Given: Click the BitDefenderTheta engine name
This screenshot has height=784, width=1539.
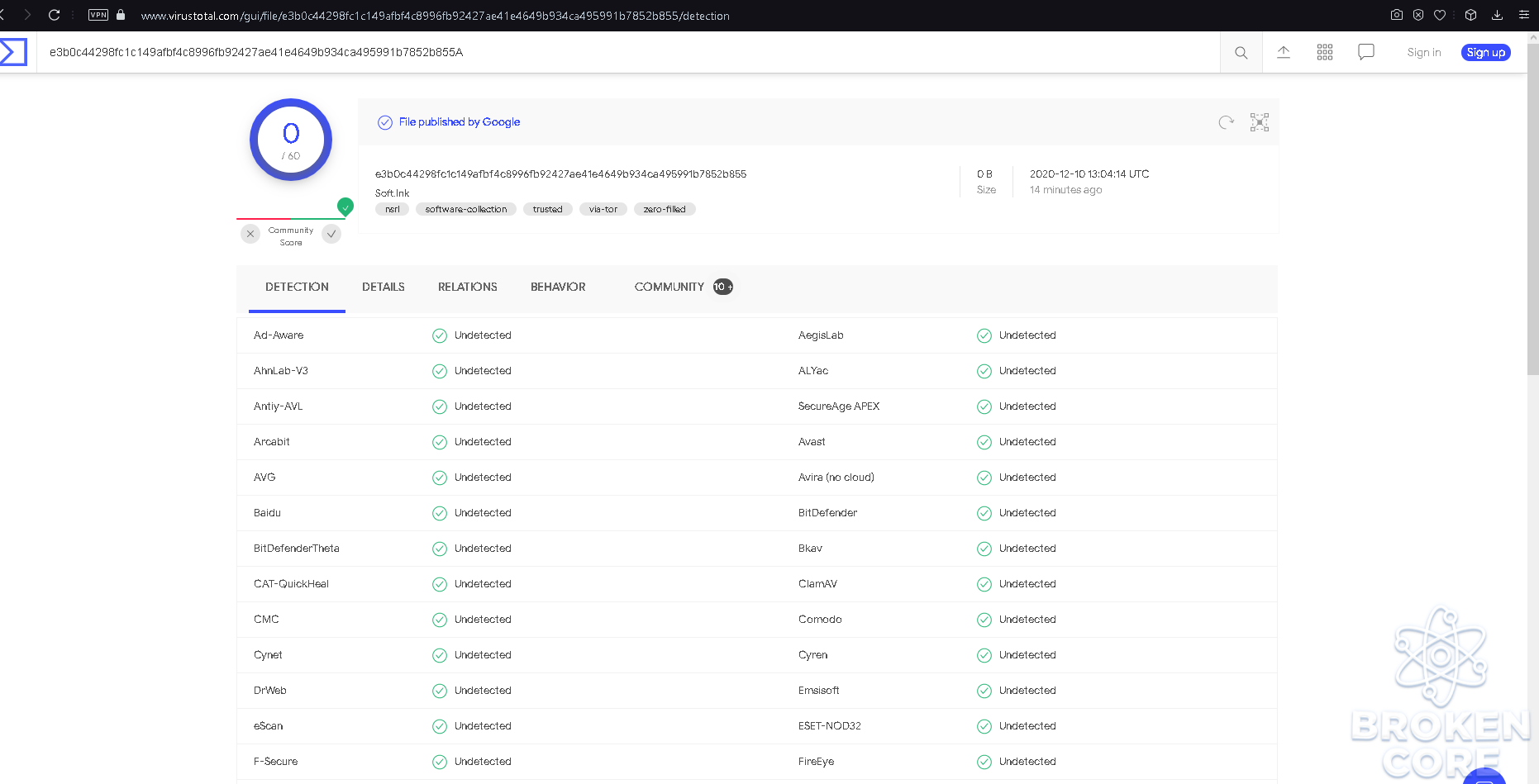Looking at the screenshot, I should point(297,549).
